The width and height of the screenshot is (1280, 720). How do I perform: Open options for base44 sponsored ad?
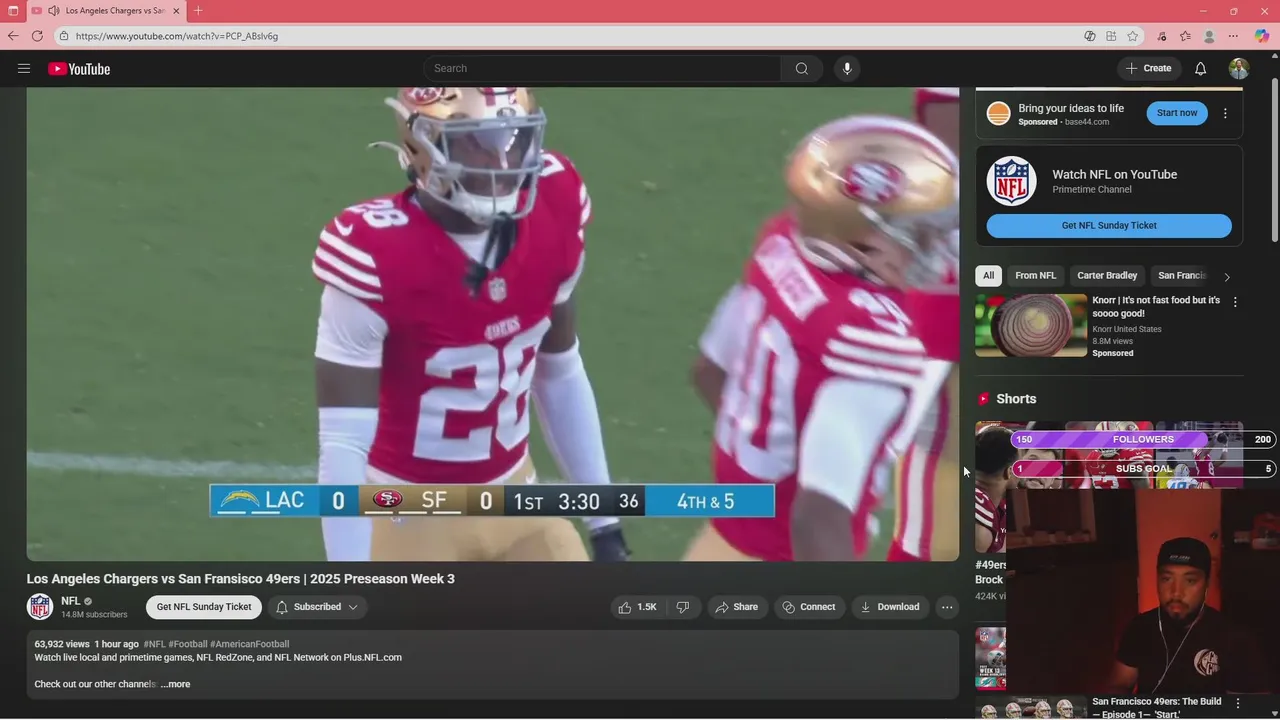point(1226,113)
